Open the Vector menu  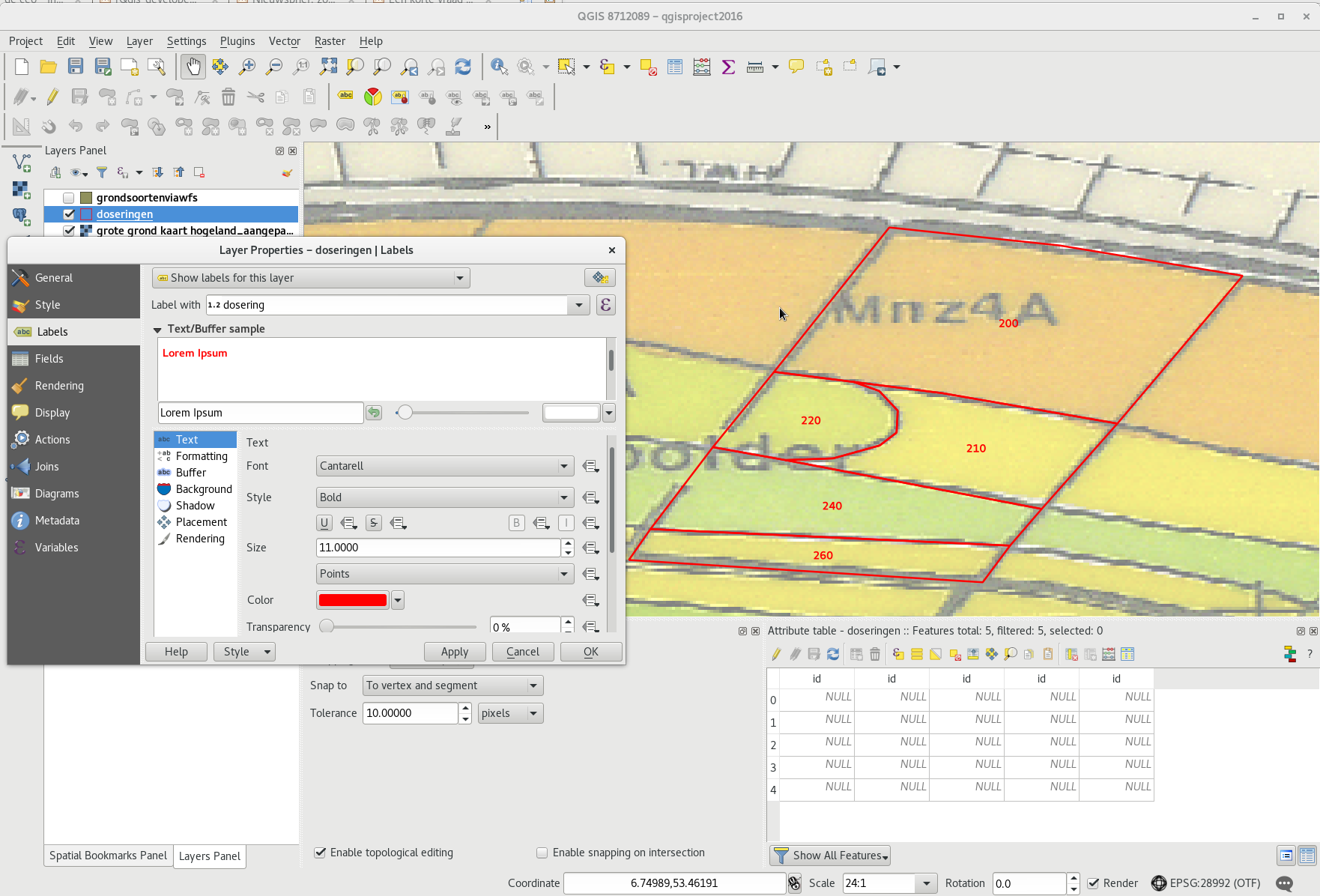click(284, 41)
